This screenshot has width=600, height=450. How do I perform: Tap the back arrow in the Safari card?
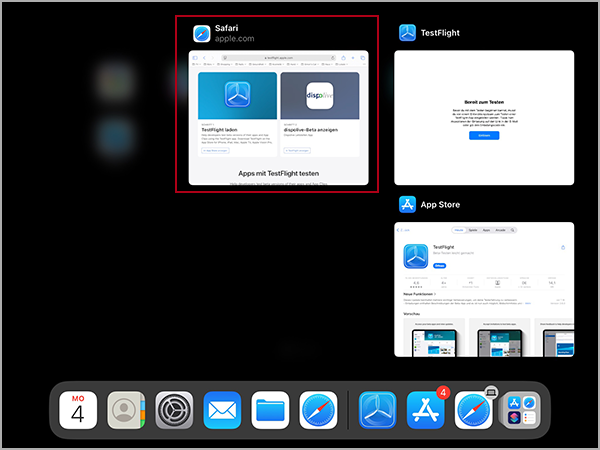coord(204,58)
